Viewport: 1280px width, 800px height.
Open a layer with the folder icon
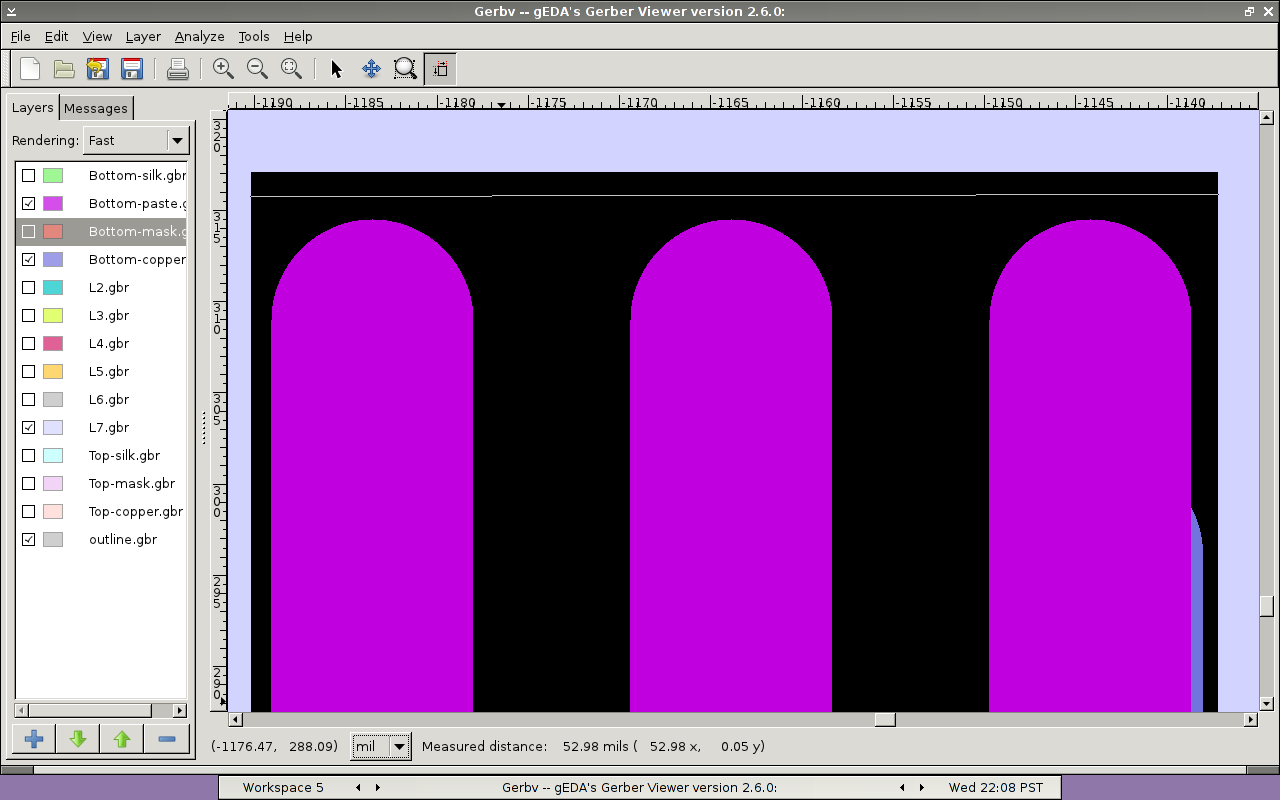pyautogui.click(x=64, y=69)
